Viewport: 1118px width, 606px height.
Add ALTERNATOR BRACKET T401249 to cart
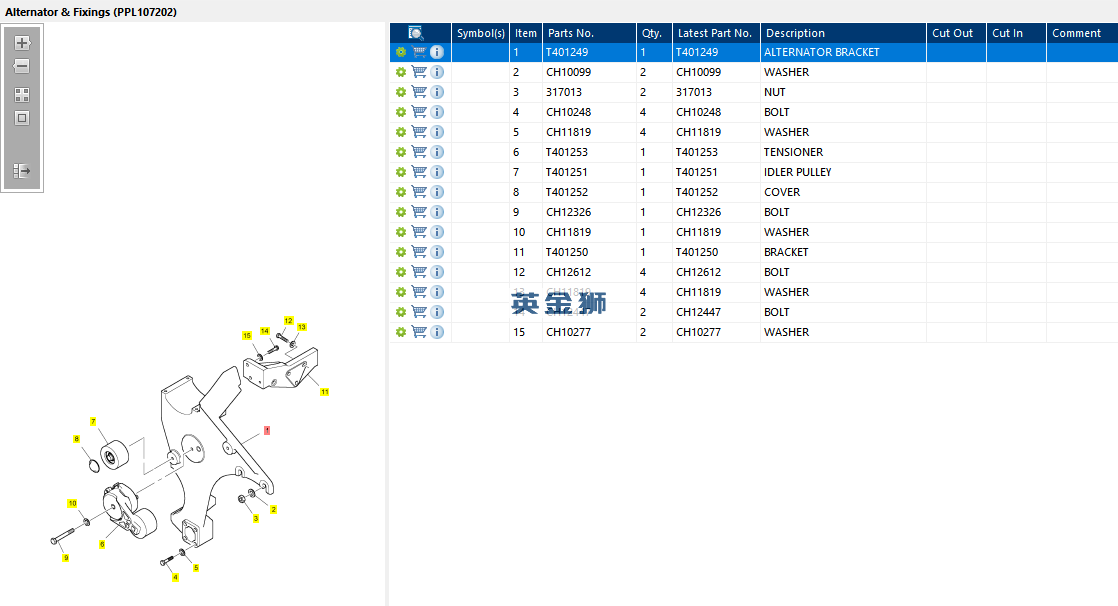pos(419,52)
